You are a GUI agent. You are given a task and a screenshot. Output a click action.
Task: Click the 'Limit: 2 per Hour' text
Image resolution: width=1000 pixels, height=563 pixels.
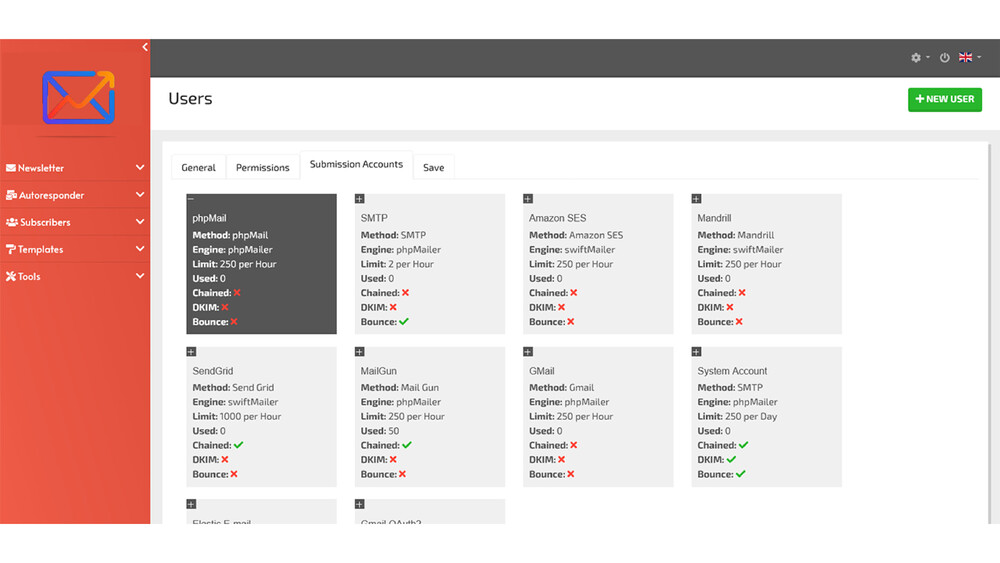click(x=397, y=264)
